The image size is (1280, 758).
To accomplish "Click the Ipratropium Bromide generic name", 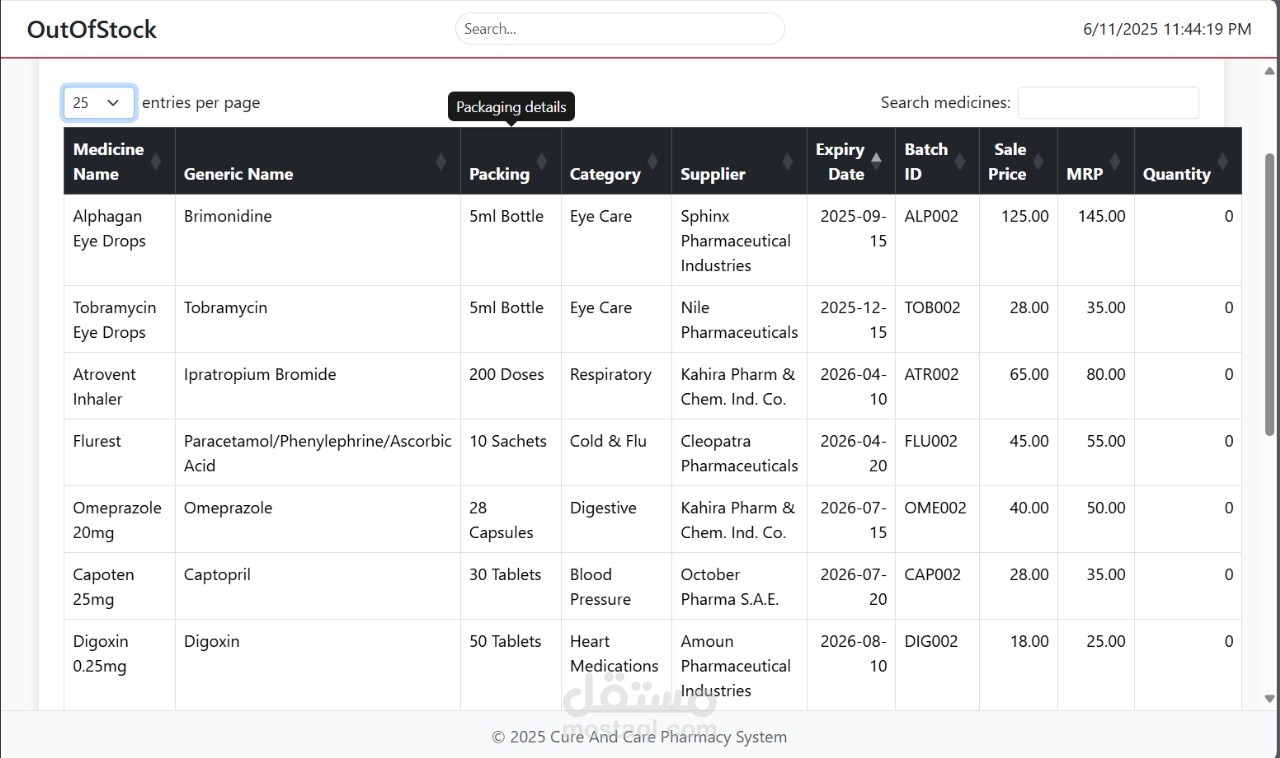I will pos(260,374).
